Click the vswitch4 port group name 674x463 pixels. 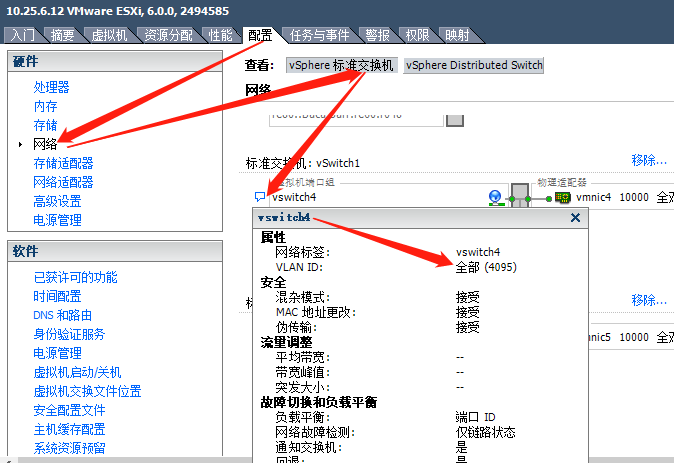[x=294, y=197]
